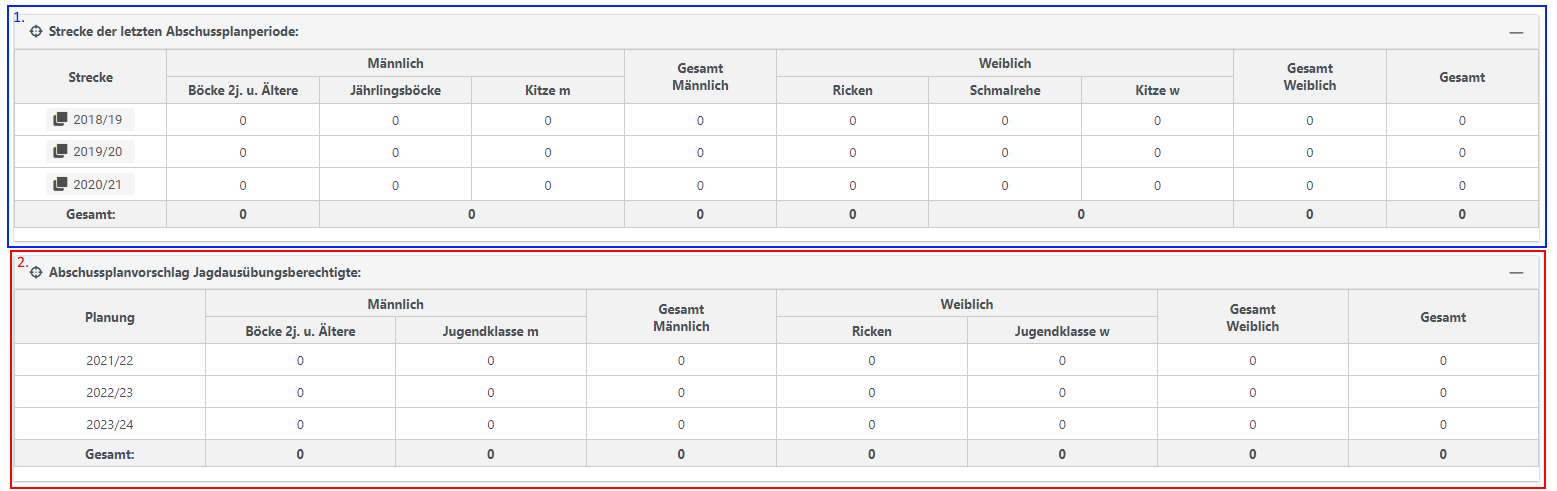
Task: Click the 'Jugendklasse m' column header
Action: [490, 331]
